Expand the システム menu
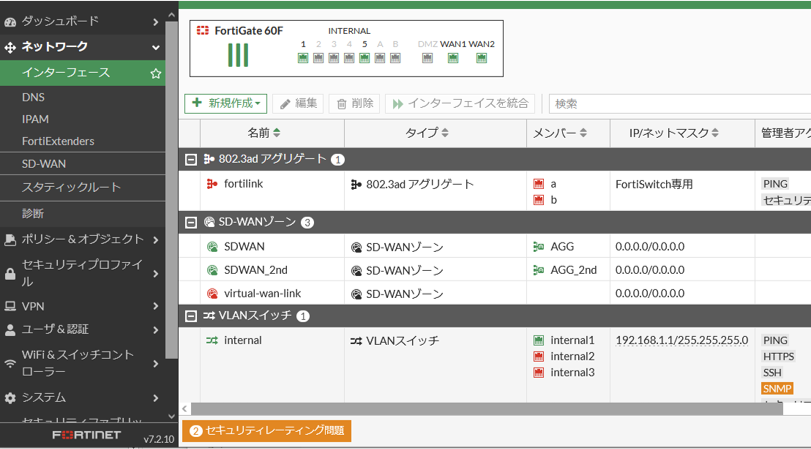The image size is (811, 449). (155, 398)
